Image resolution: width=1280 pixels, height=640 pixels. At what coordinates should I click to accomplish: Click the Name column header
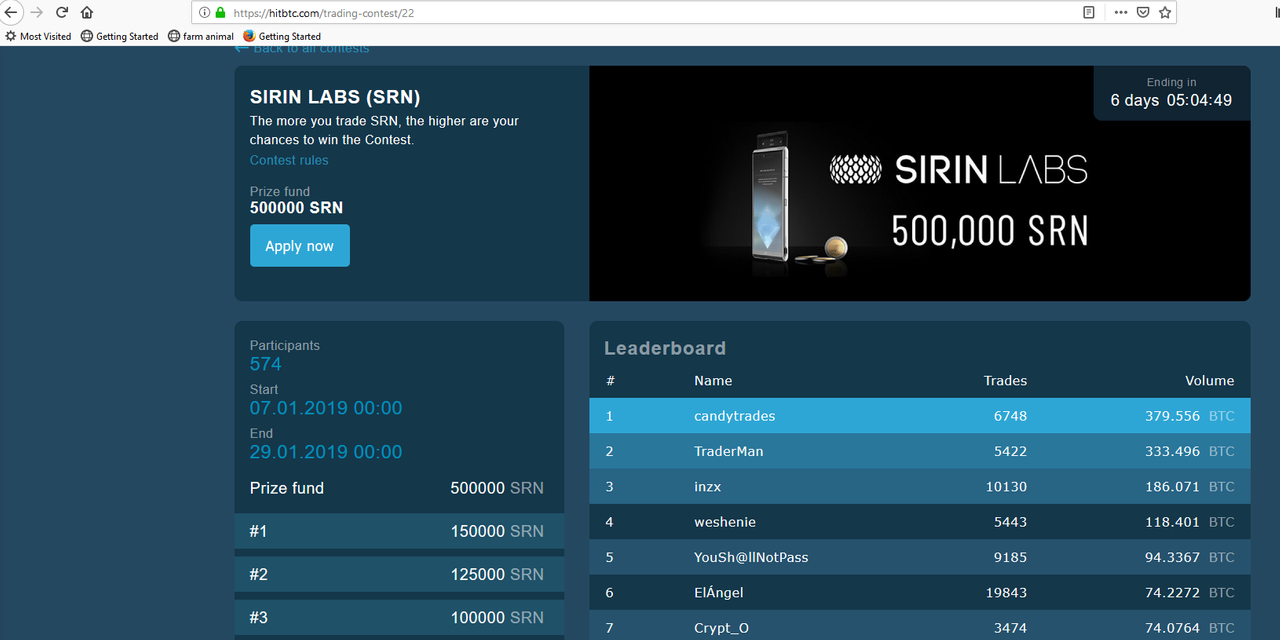tap(713, 381)
